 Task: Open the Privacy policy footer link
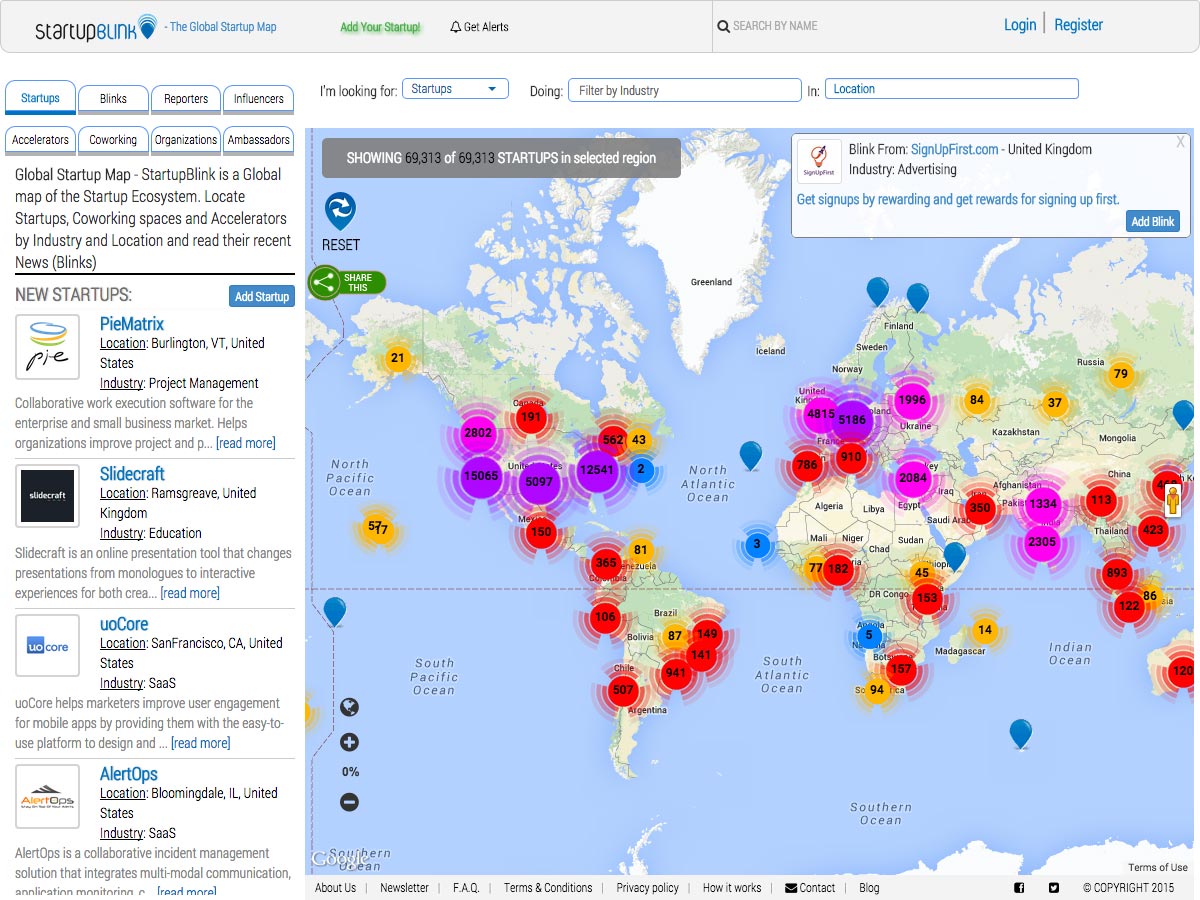click(x=647, y=888)
